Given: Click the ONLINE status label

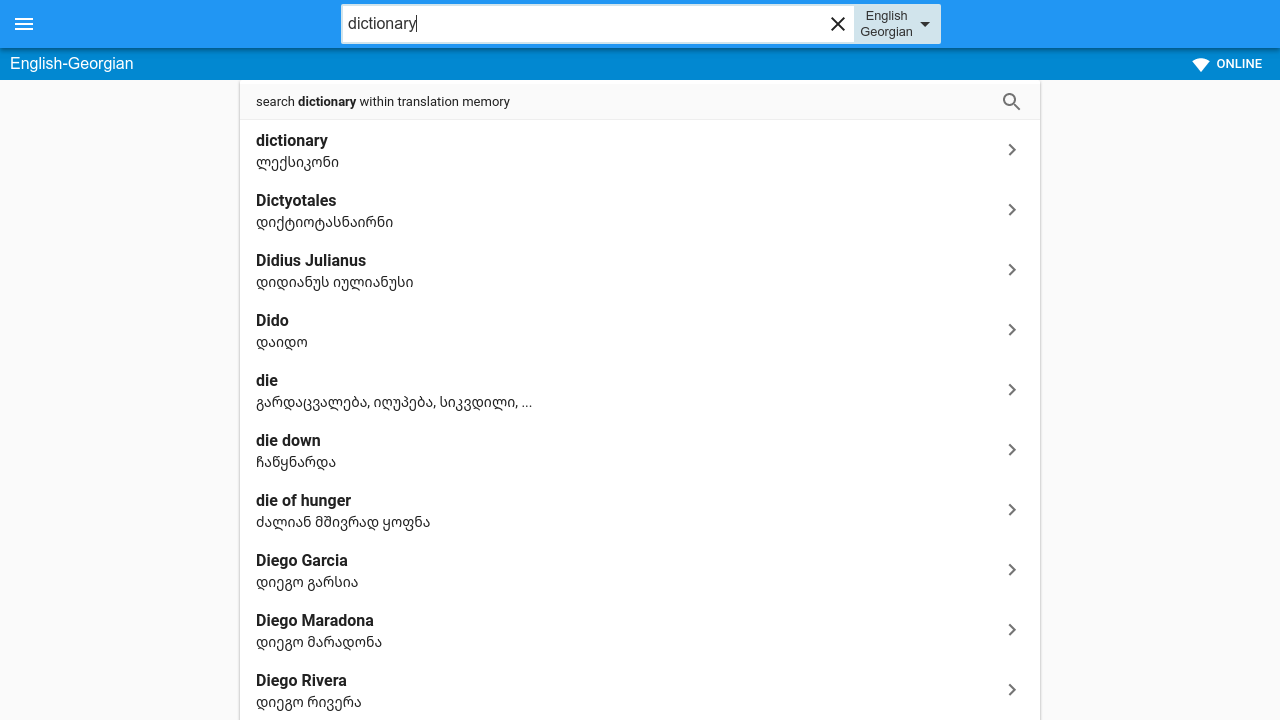Looking at the screenshot, I should (x=1239, y=64).
